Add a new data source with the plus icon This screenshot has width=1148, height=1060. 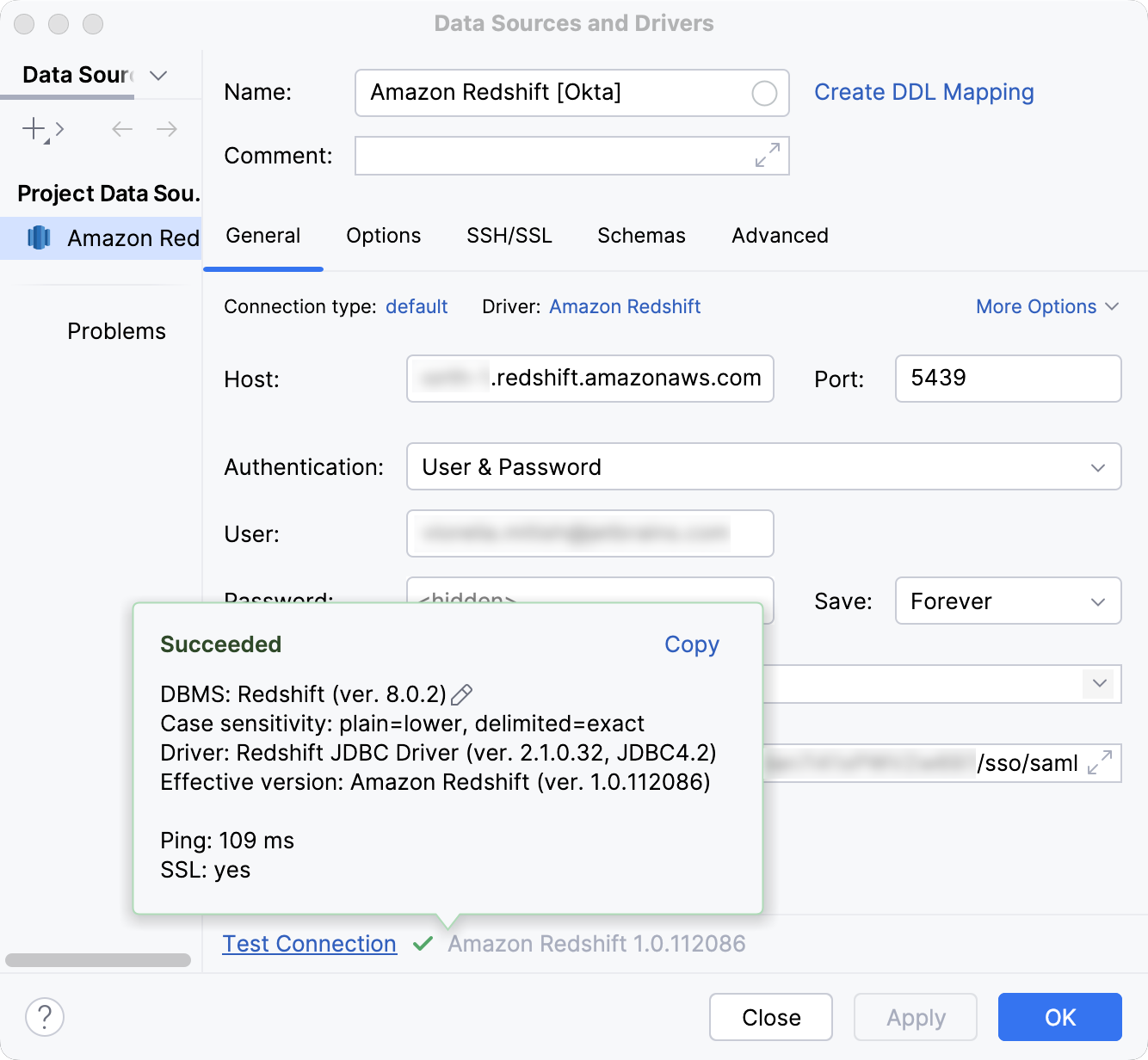31,129
